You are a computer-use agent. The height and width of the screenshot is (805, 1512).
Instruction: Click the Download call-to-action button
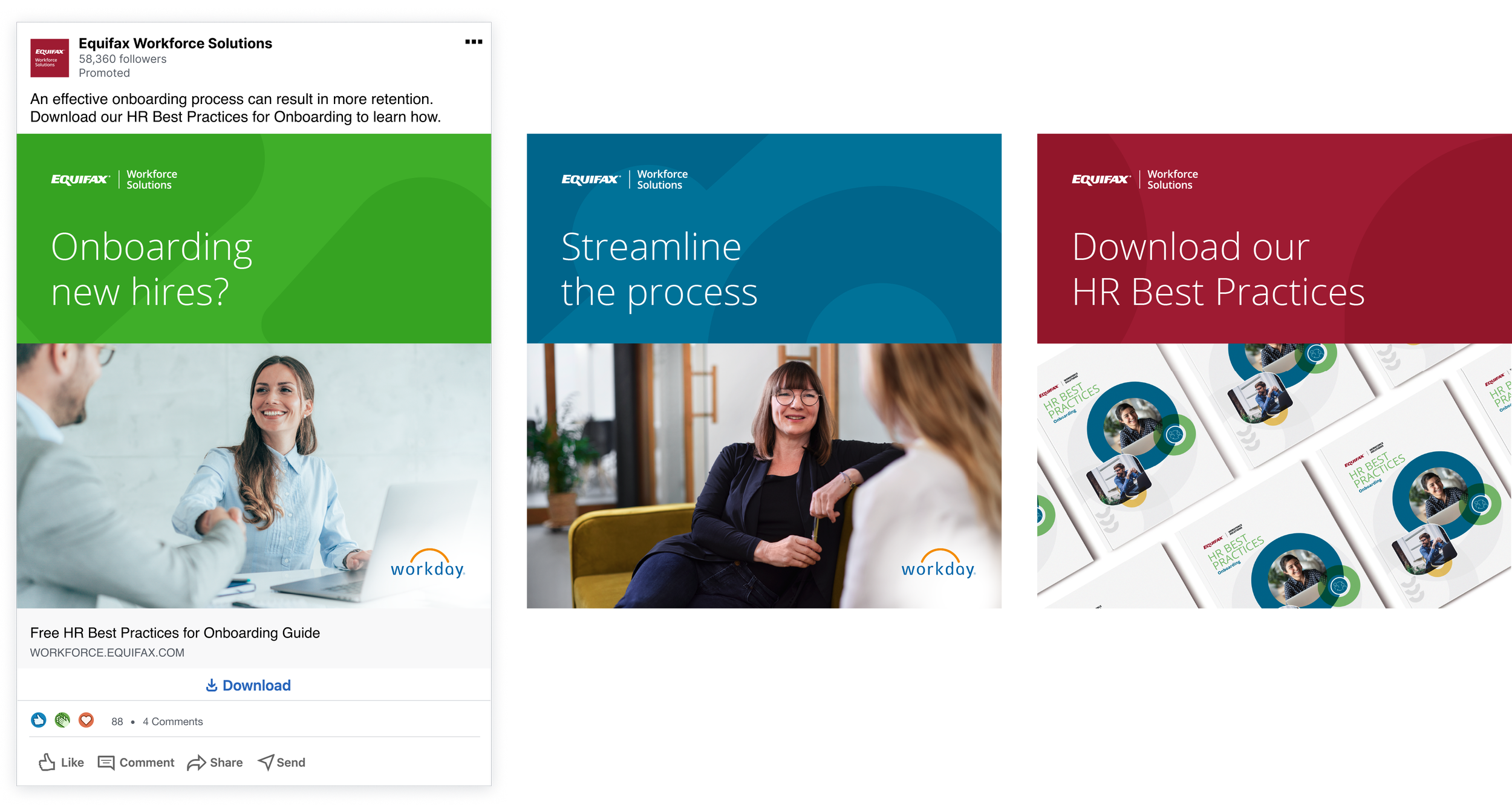(x=249, y=685)
